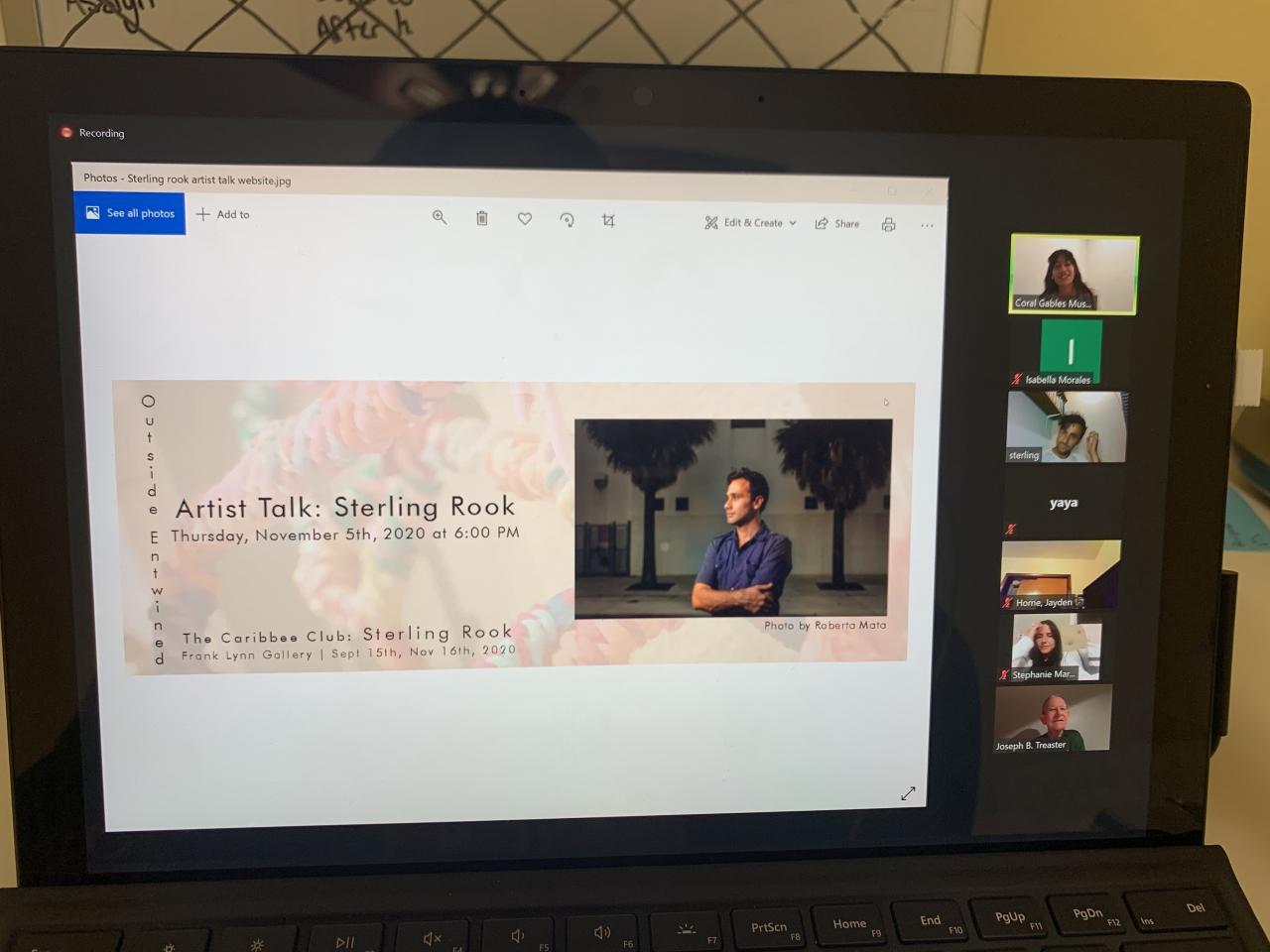Select the Horne, Jayden video tile

coord(1060,575)
